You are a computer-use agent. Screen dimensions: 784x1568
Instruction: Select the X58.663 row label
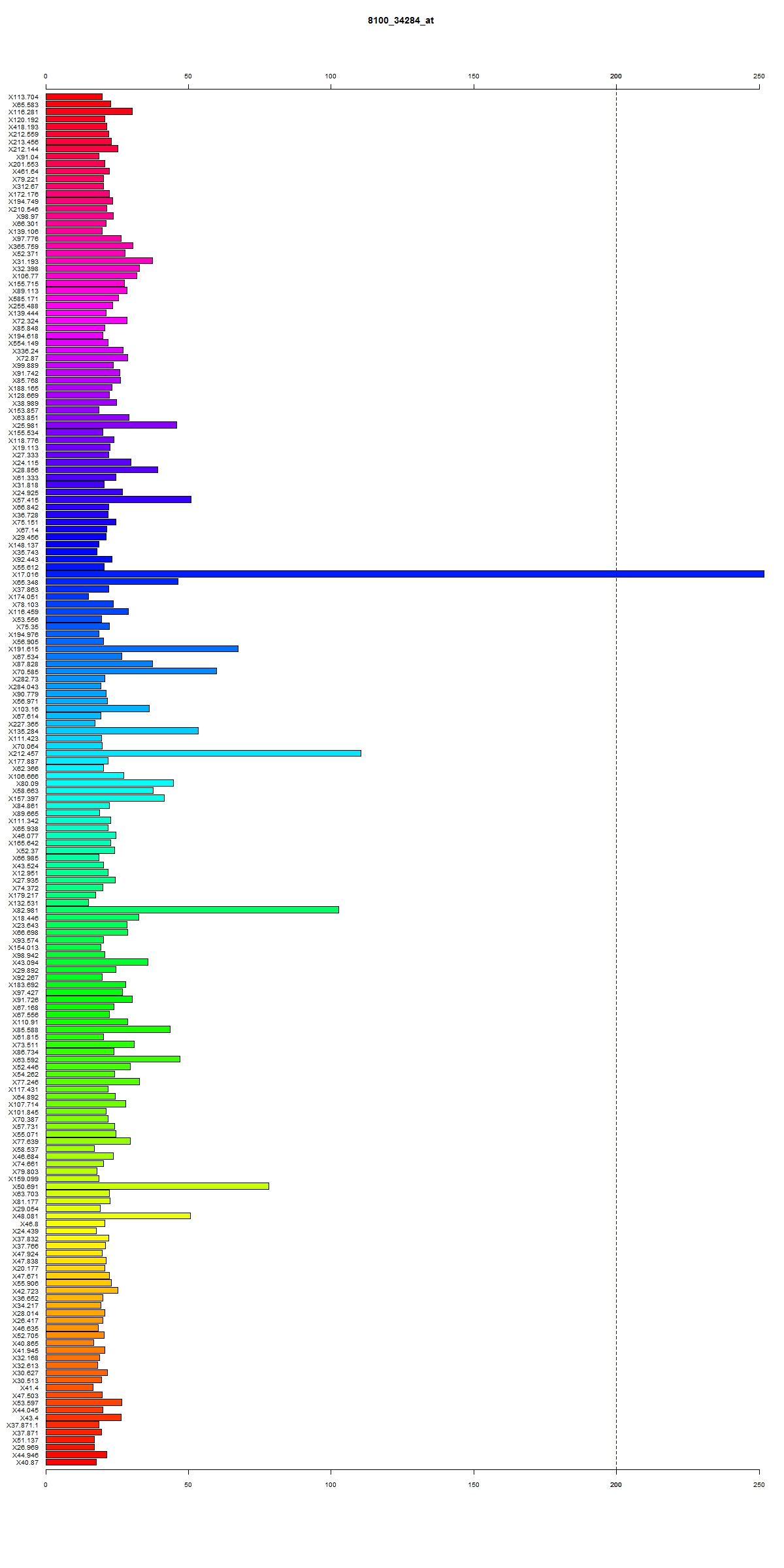point(25,791)
